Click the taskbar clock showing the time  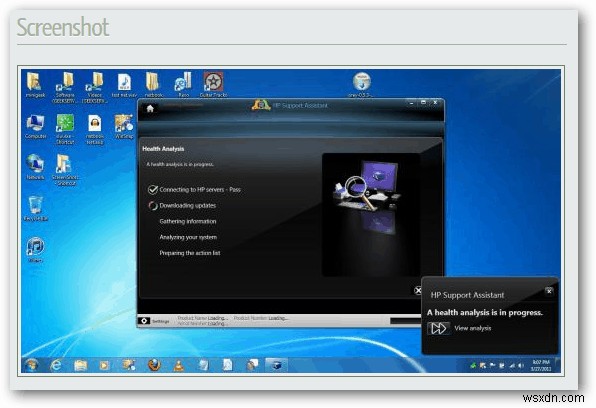coord(541,365)
